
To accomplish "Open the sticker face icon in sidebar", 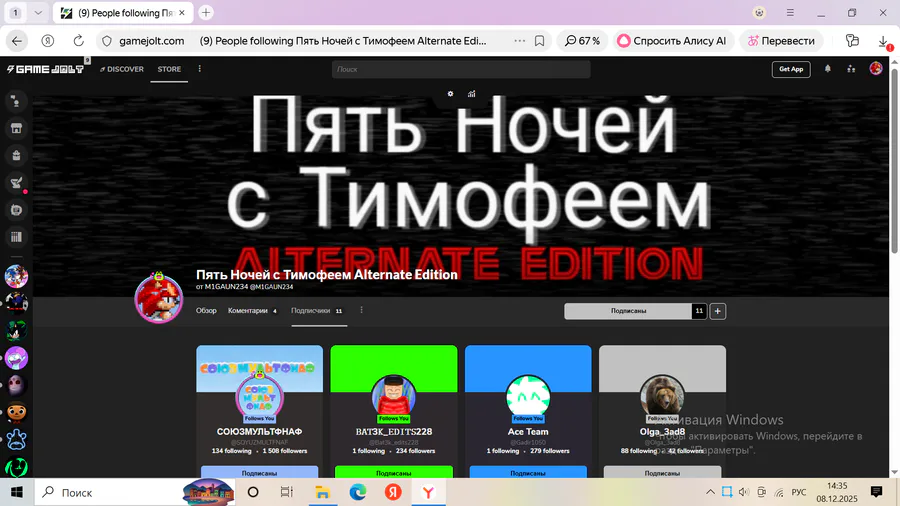I will (16, 210).
